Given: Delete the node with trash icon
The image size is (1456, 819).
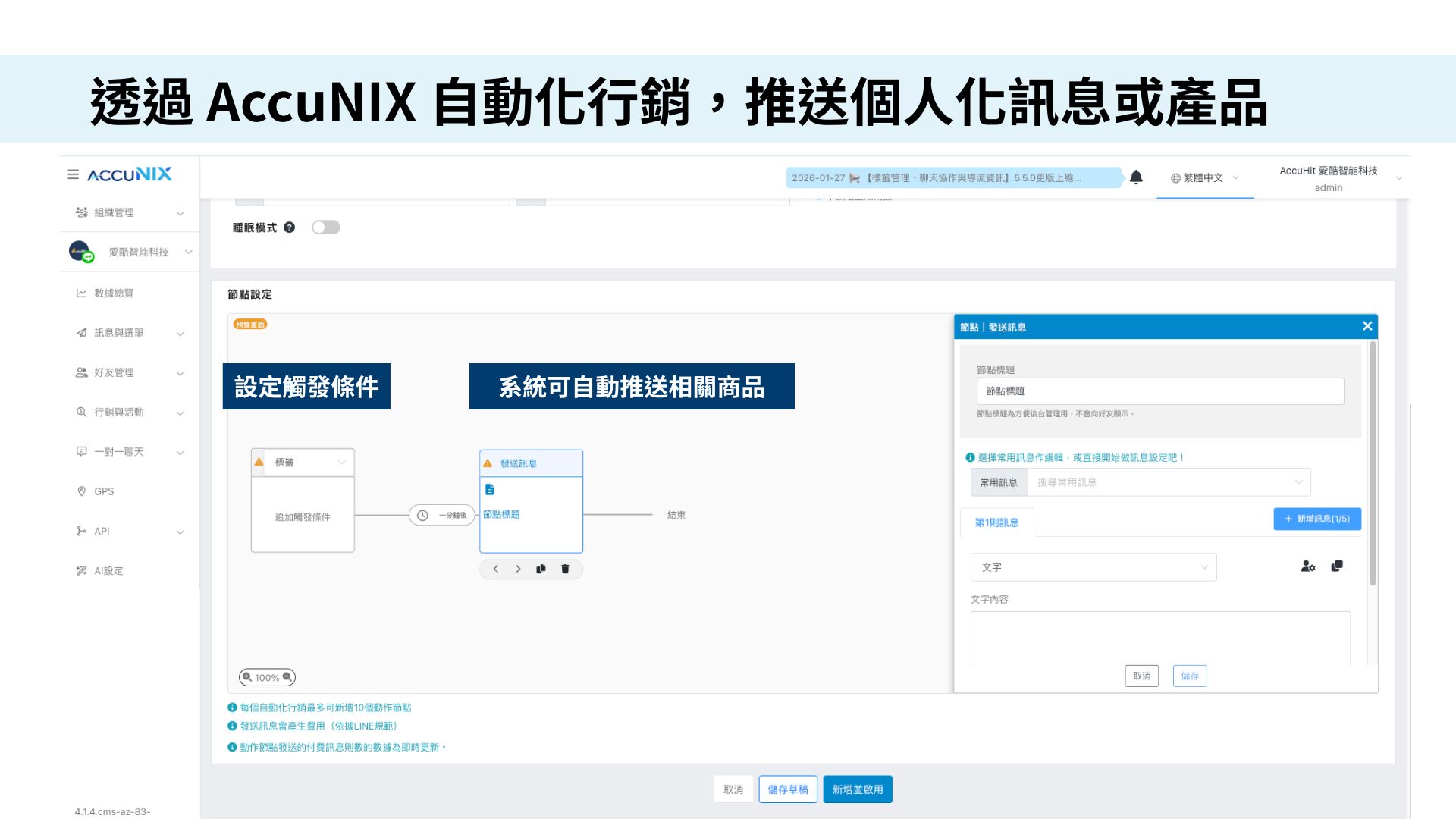Looking at the screenshot, I should tap(565, 569).
